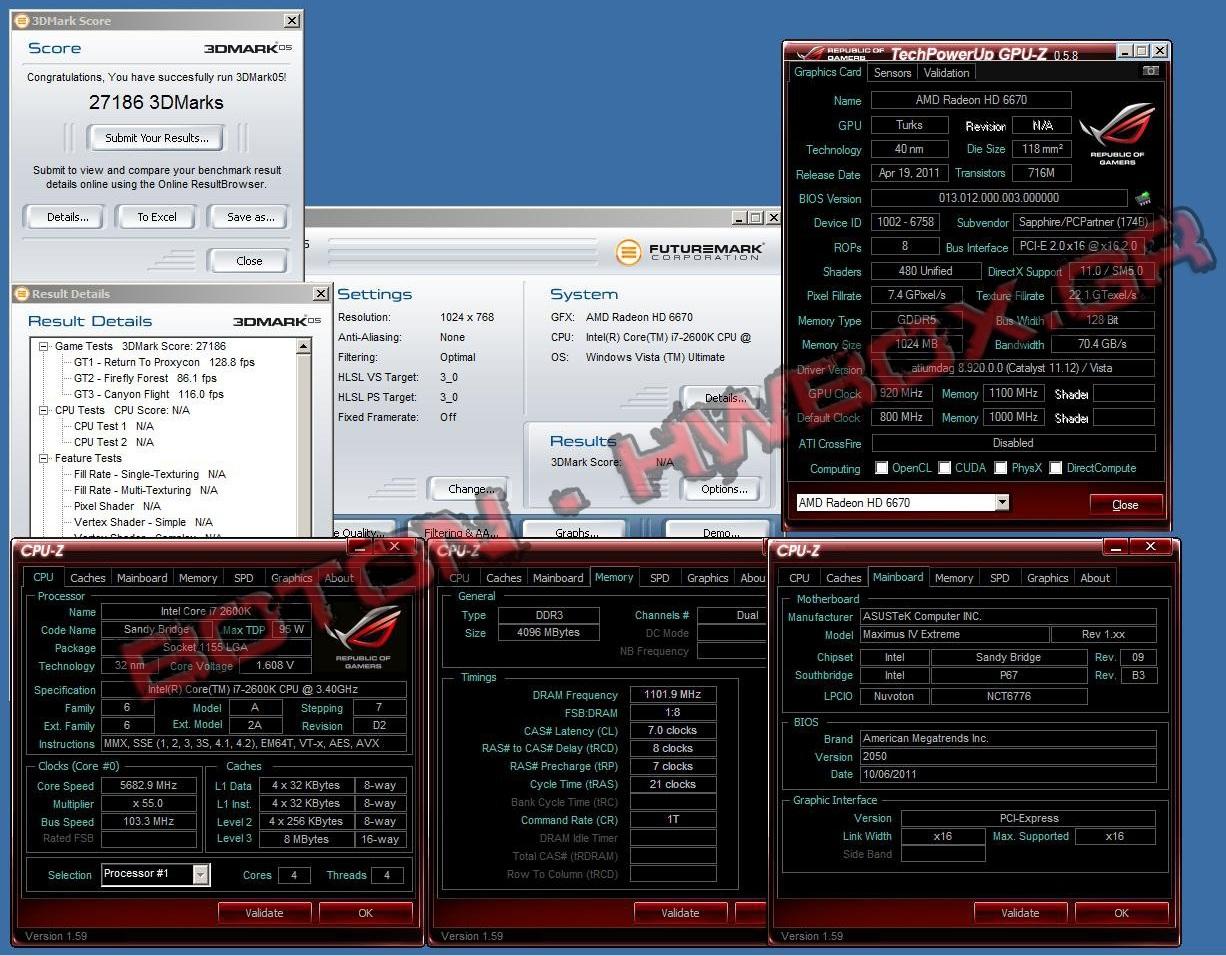1226x956 pixels.
Task: Click Validate in CPU-Z Motherboard window
Action: coord(1020,912)
